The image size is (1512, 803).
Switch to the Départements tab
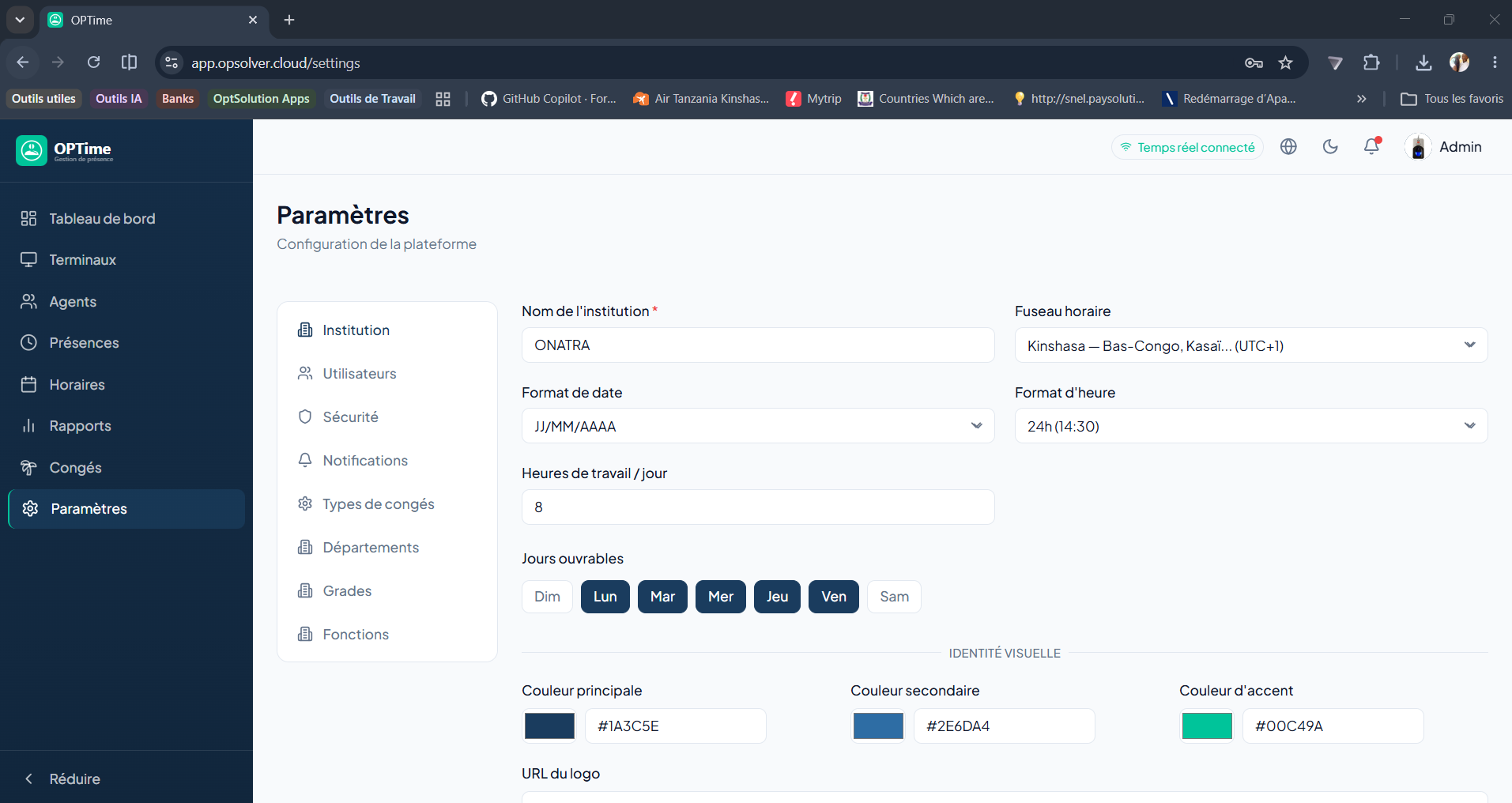(387, 548)
